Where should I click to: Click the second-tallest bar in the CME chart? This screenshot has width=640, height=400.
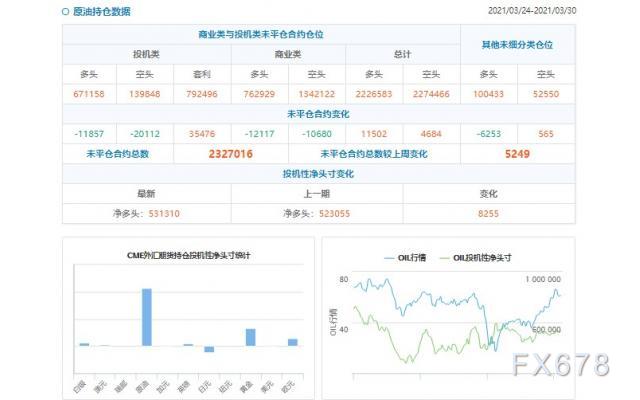[251, 337]
